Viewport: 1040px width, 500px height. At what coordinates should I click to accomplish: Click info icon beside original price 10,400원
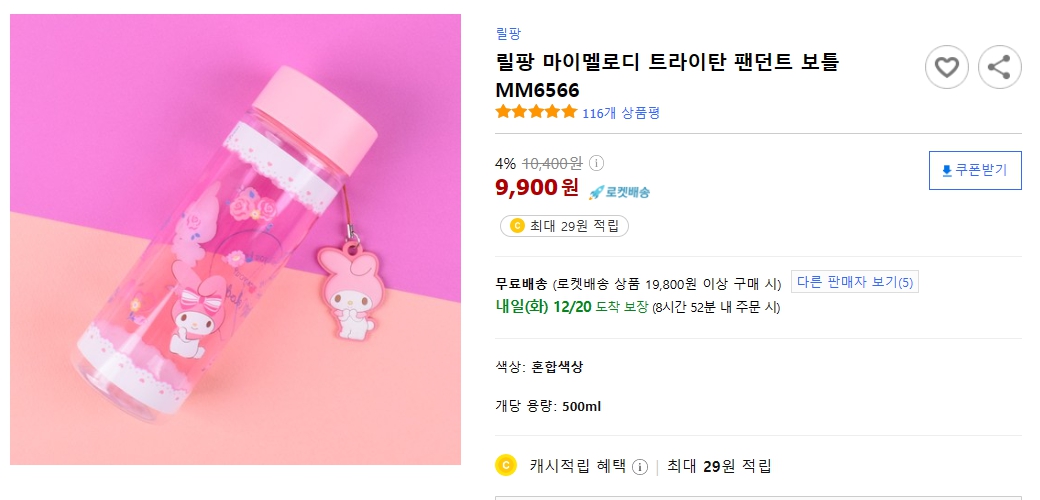tap(596, 163)
